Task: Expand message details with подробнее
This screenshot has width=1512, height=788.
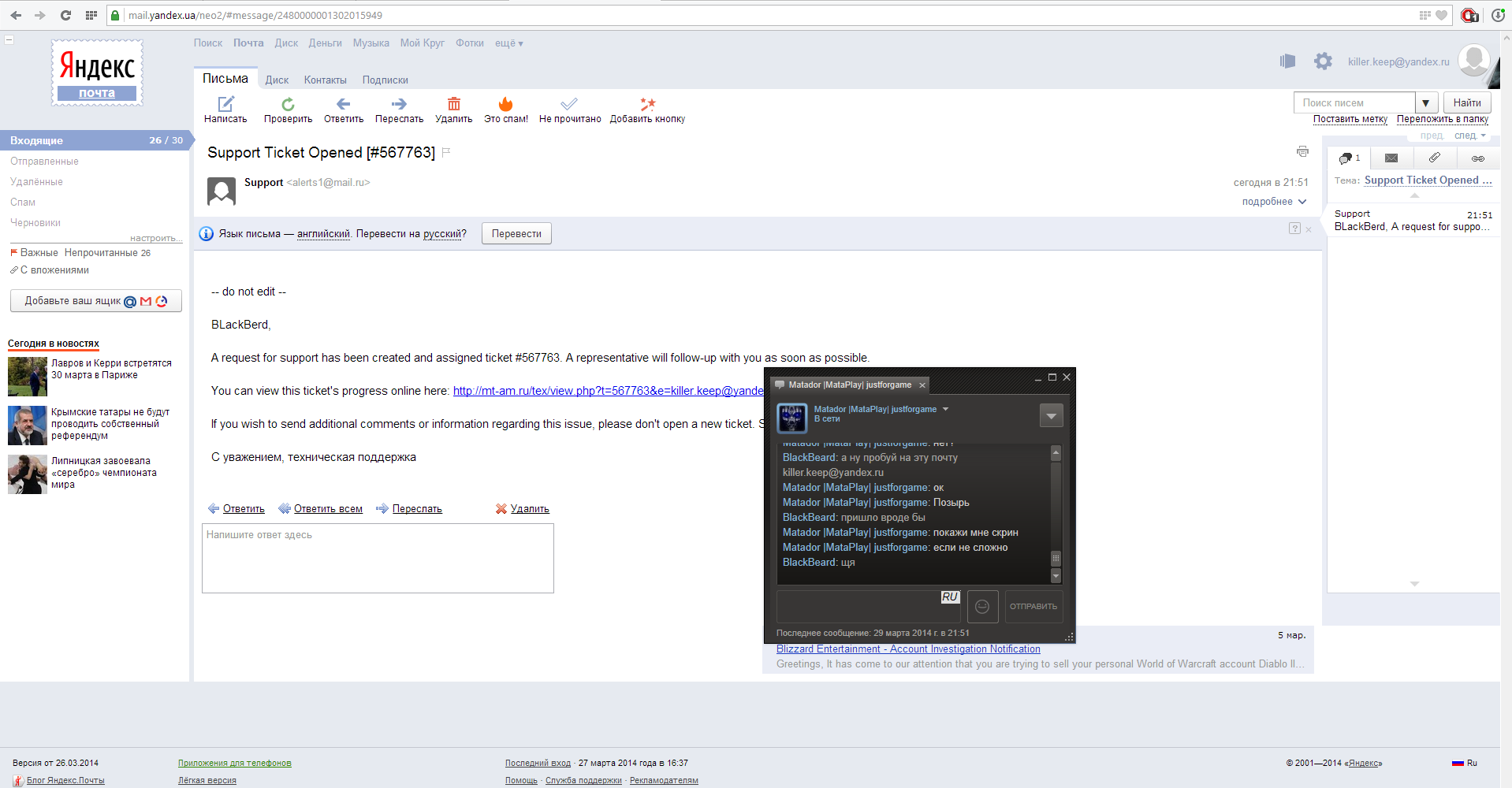Action: tap(1274, 202)
